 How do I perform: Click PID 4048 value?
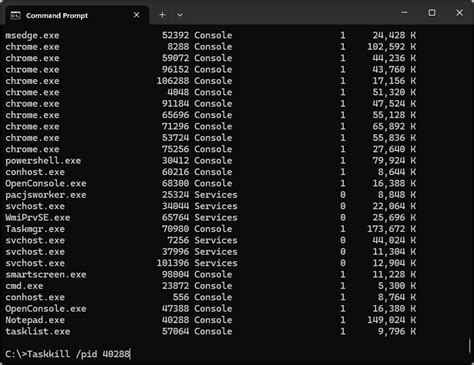click(x=178, y=92)
